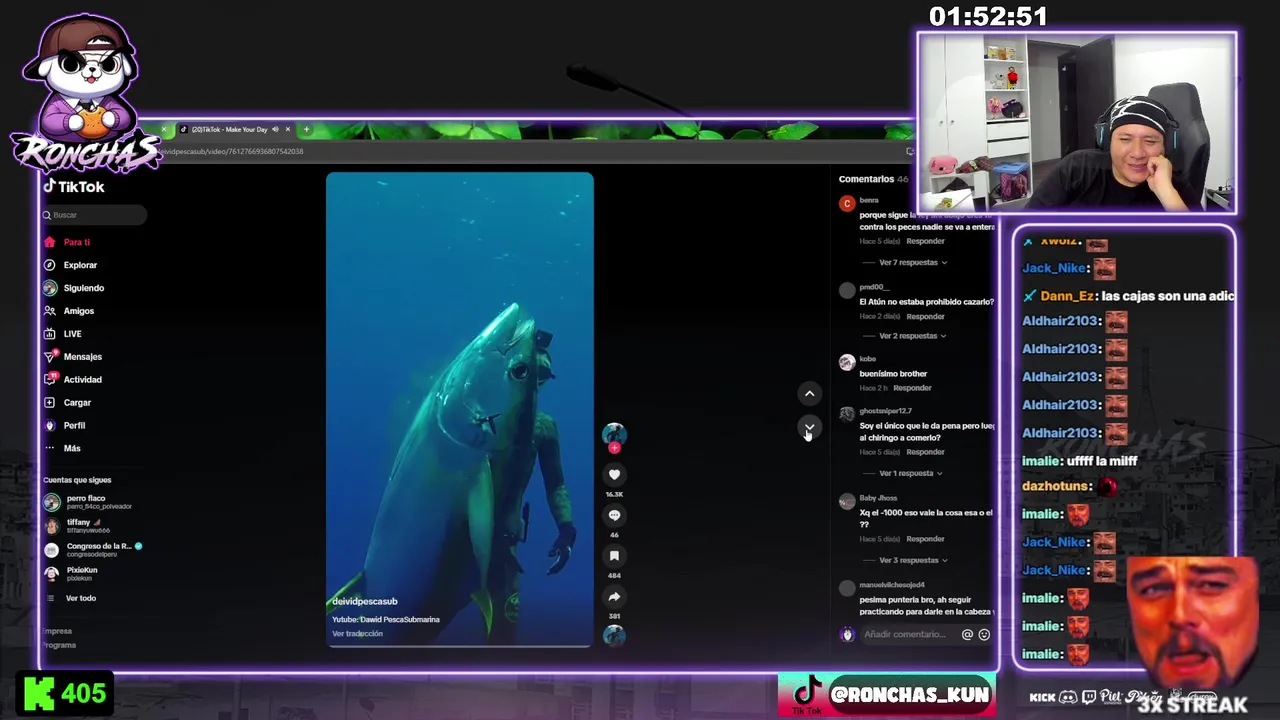Reply to kobe's comment
Image resolution: width=1280 pixels, height=720 pixels.
[912, 388]
